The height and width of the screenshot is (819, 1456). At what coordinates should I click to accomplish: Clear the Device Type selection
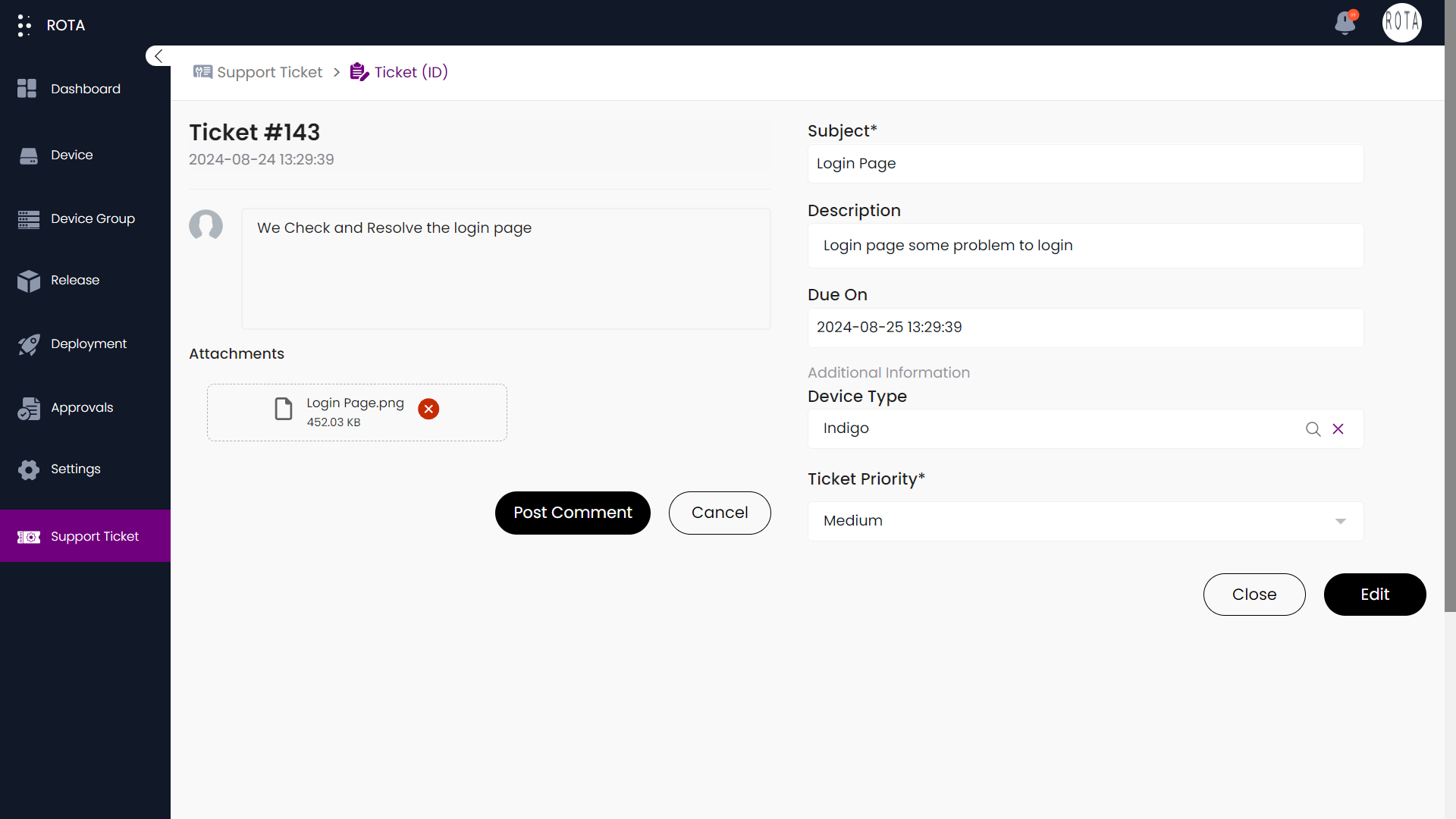coord(1338,429)
